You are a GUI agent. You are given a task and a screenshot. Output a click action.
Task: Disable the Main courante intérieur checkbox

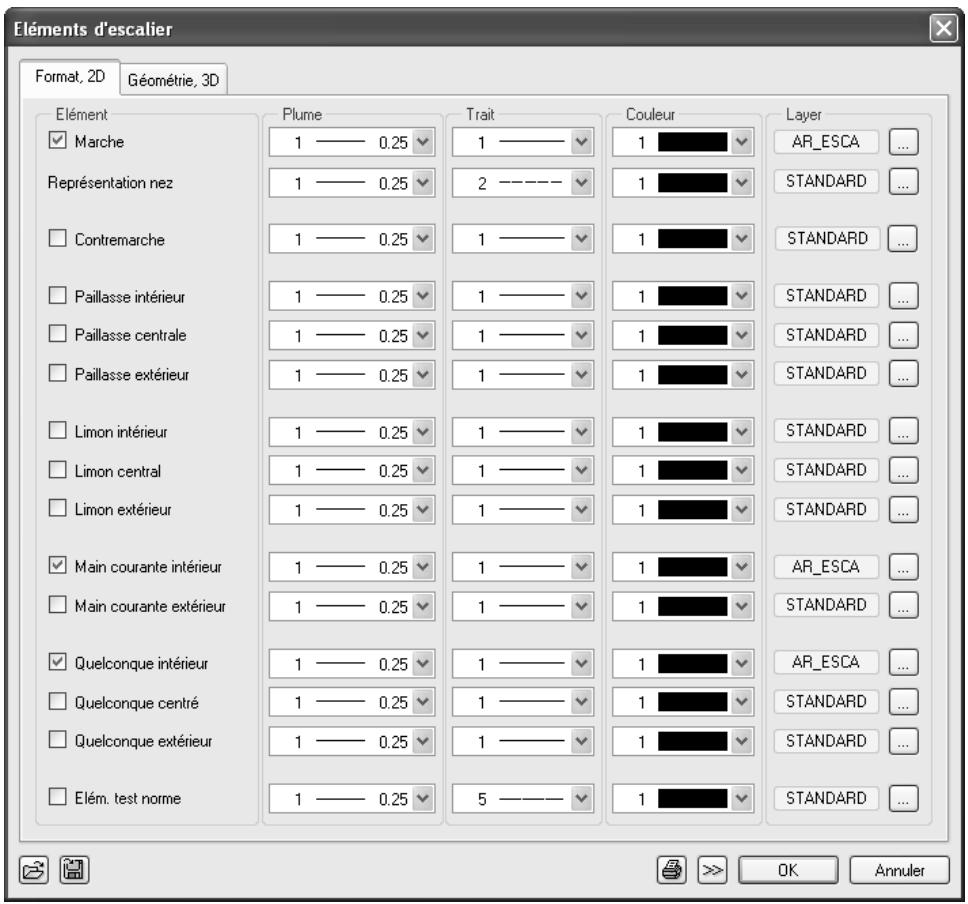(x=57, y=565)
